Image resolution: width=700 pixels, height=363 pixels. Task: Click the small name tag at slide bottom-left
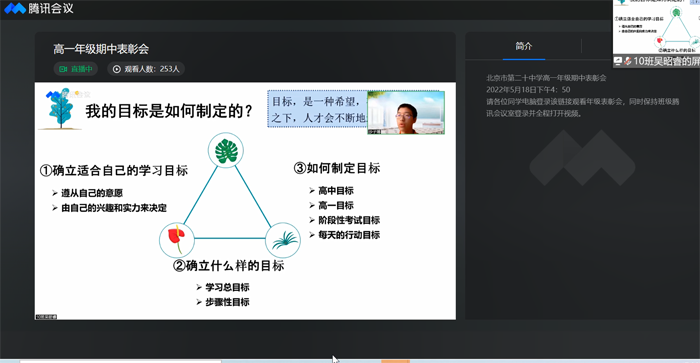46,317
